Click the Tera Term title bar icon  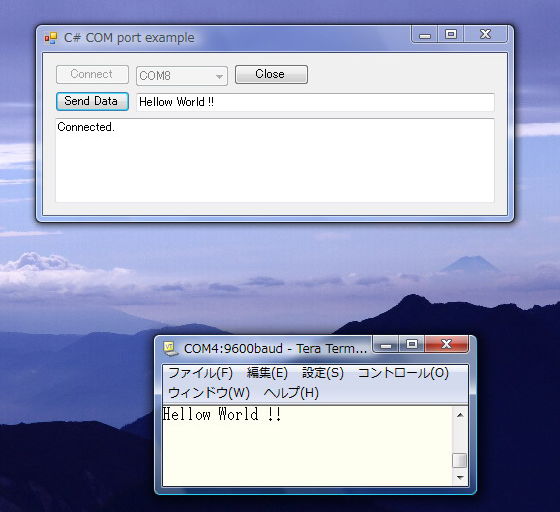click(170, 348)
